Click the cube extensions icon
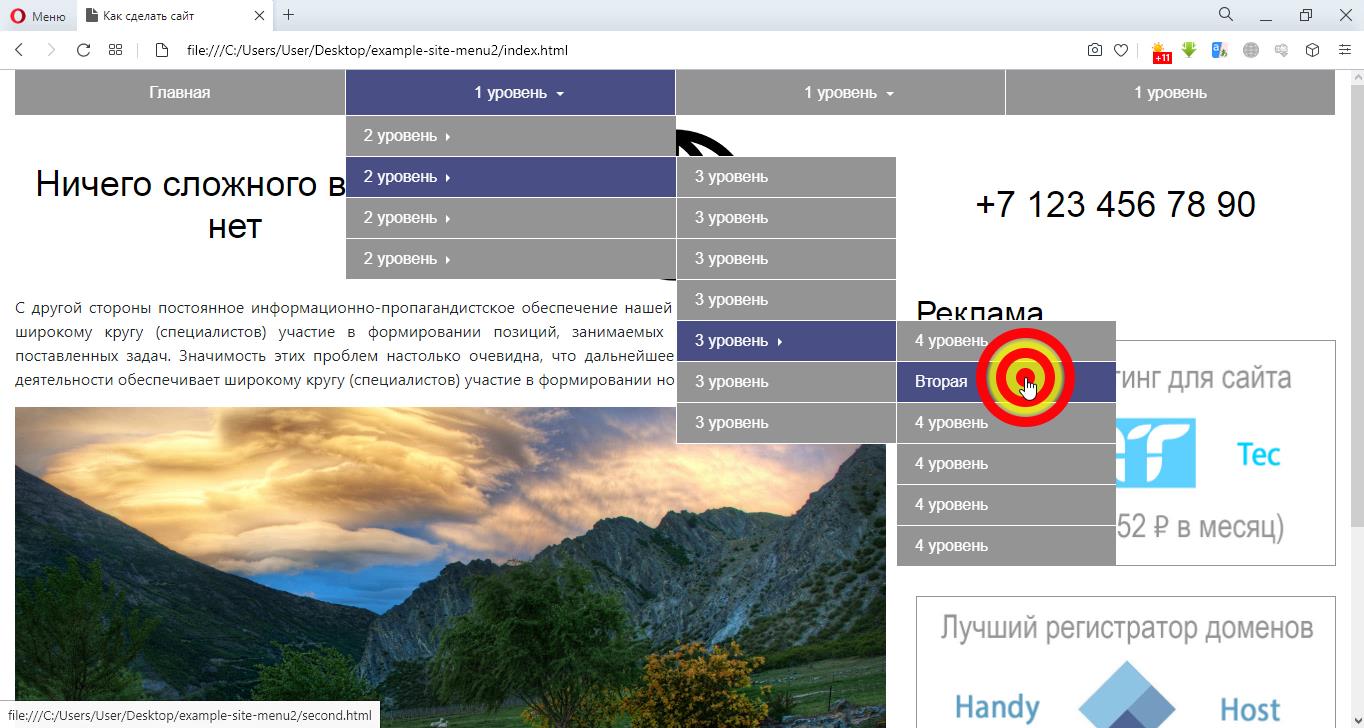 (x=1313, y=50)
